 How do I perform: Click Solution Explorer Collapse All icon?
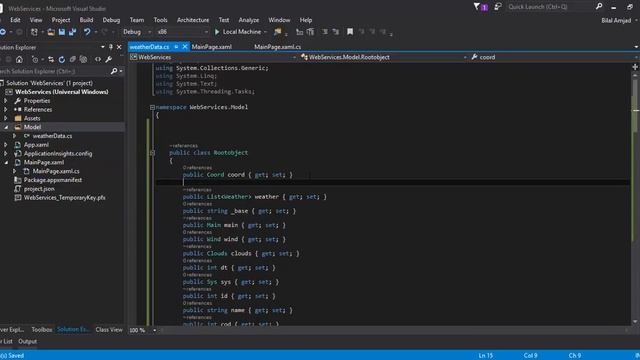72,60
